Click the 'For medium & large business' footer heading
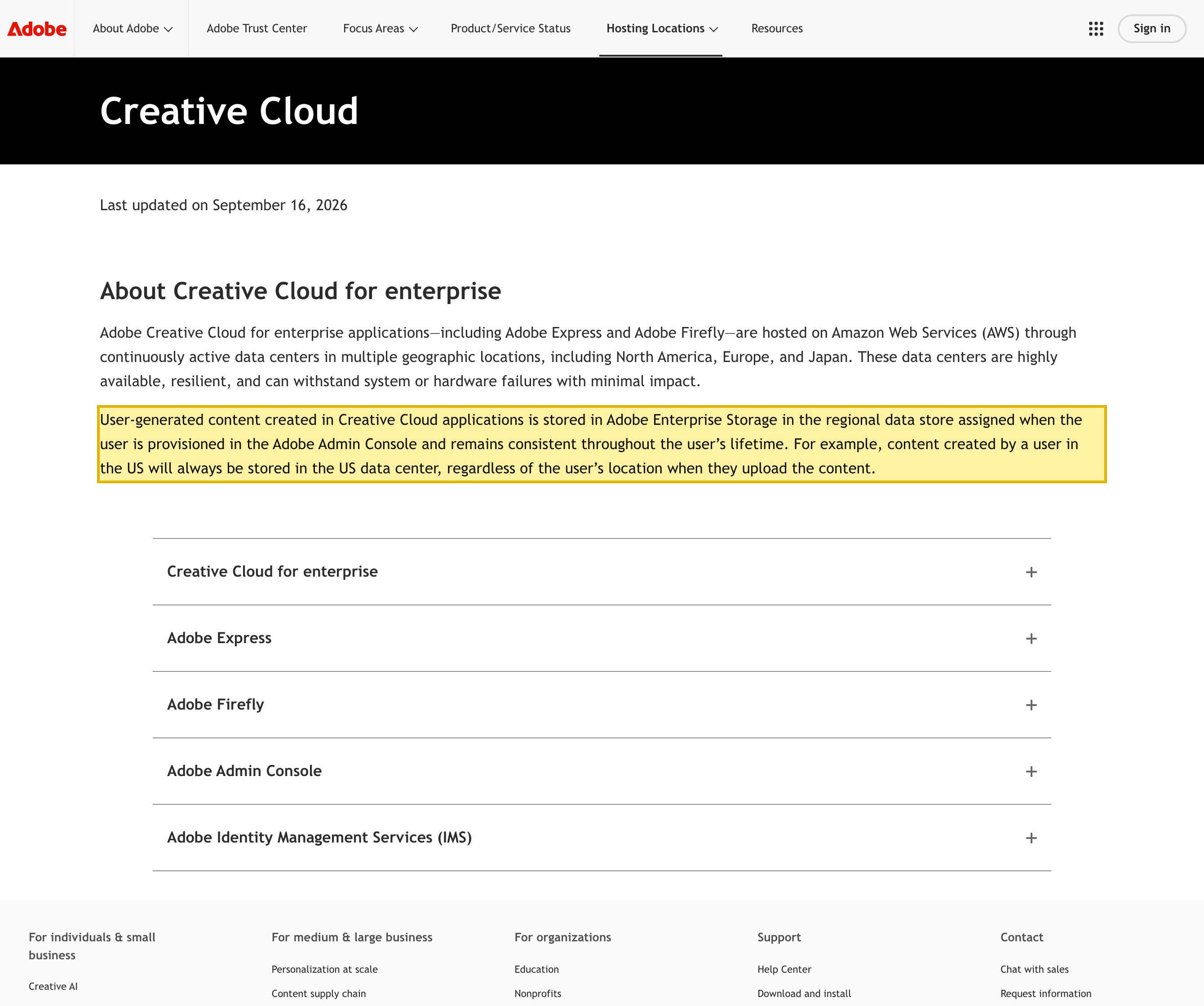Screen dimensions: 1204x1006 (x=352, y=937)
